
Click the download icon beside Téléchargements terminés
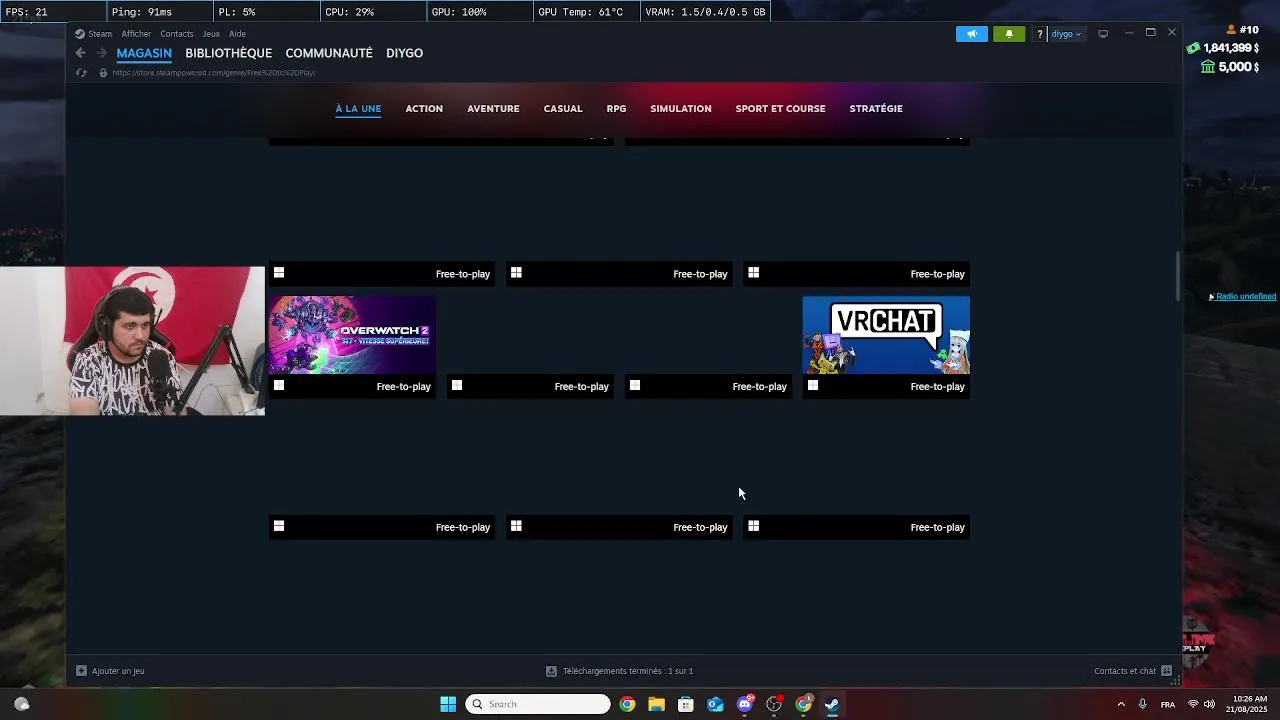(x=551, y=671)
